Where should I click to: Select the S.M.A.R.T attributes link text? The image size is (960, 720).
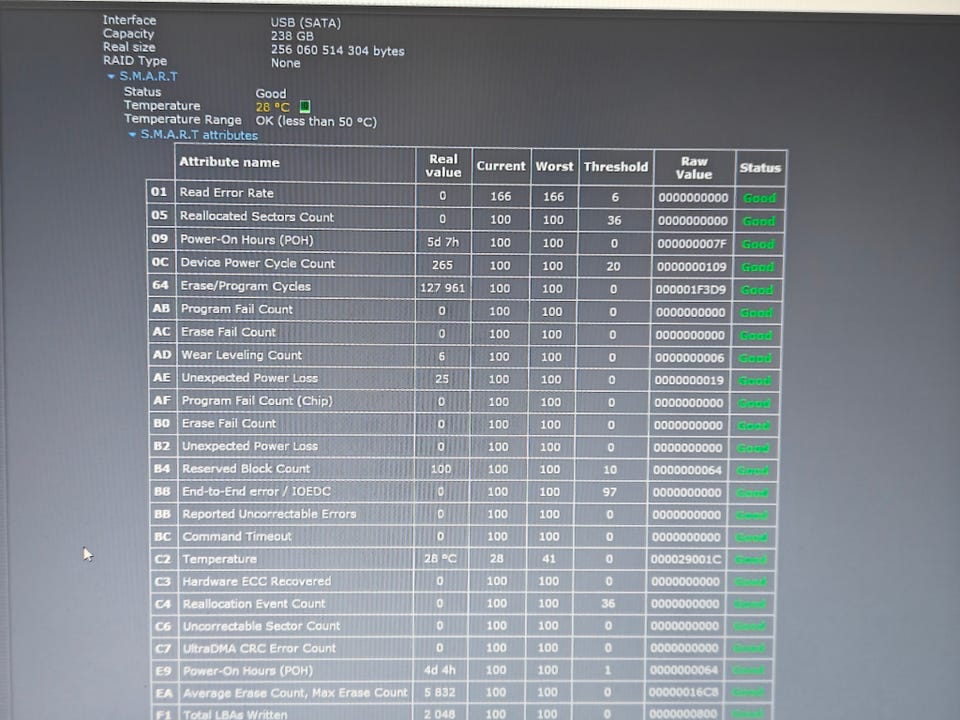[x=199, y=135]
